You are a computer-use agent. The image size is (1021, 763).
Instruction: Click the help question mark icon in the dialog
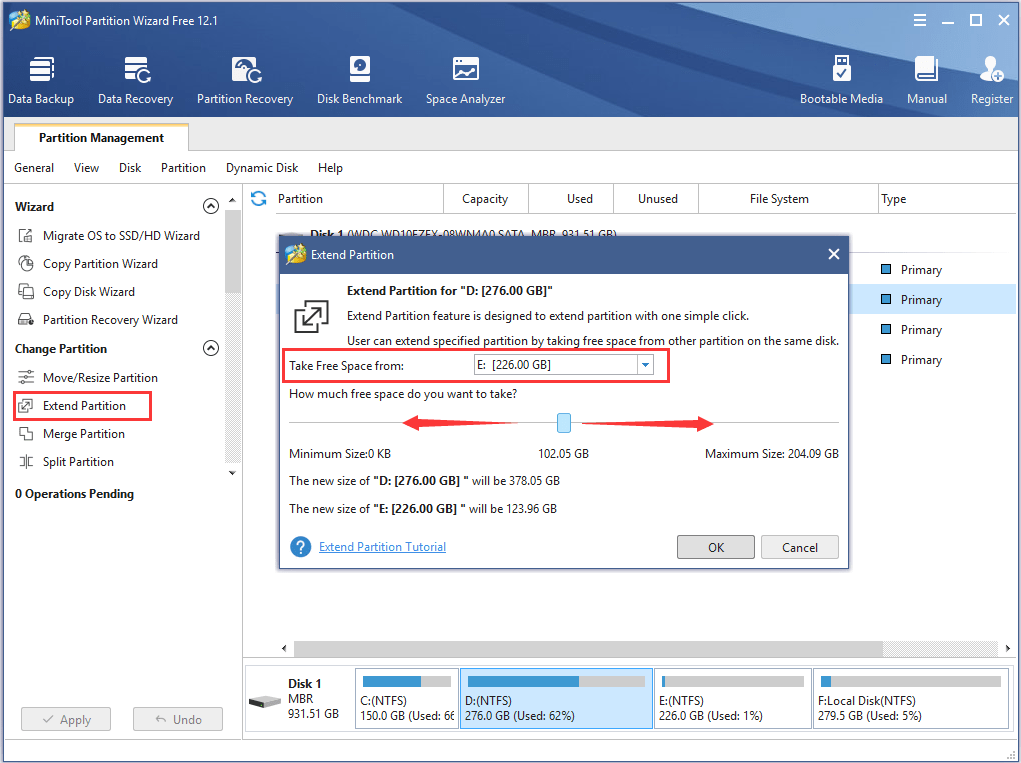[300, 547]
